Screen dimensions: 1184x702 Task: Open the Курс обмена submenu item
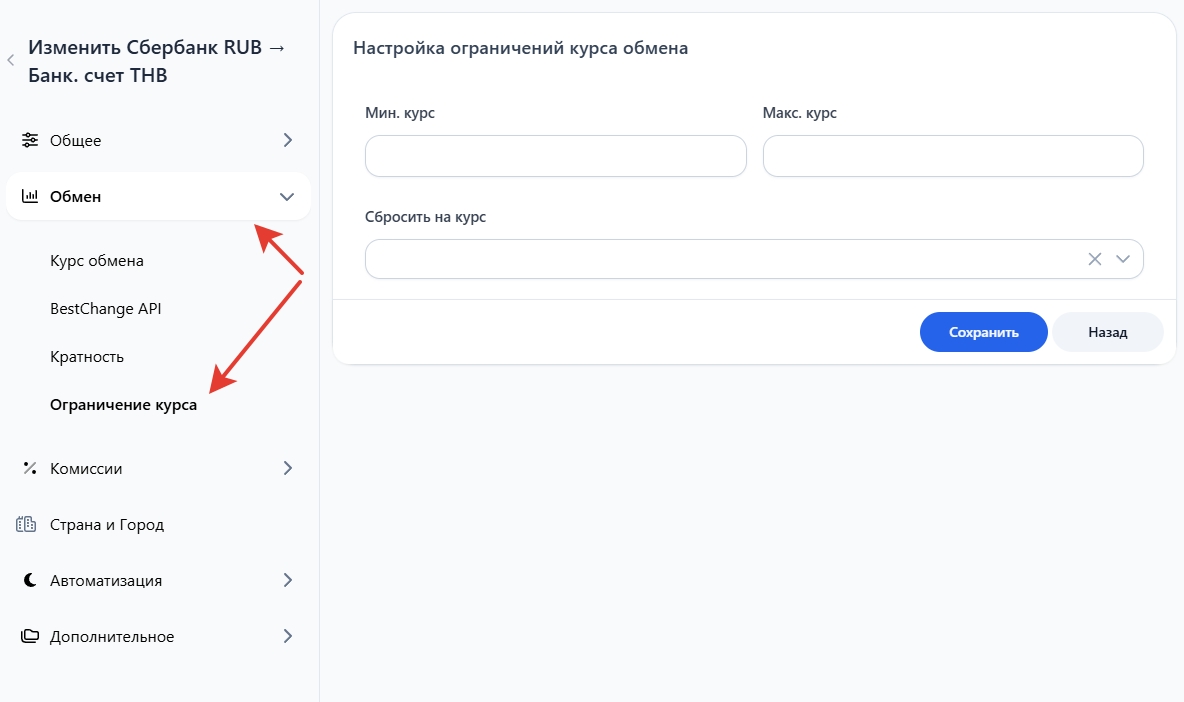click(97, 261)
